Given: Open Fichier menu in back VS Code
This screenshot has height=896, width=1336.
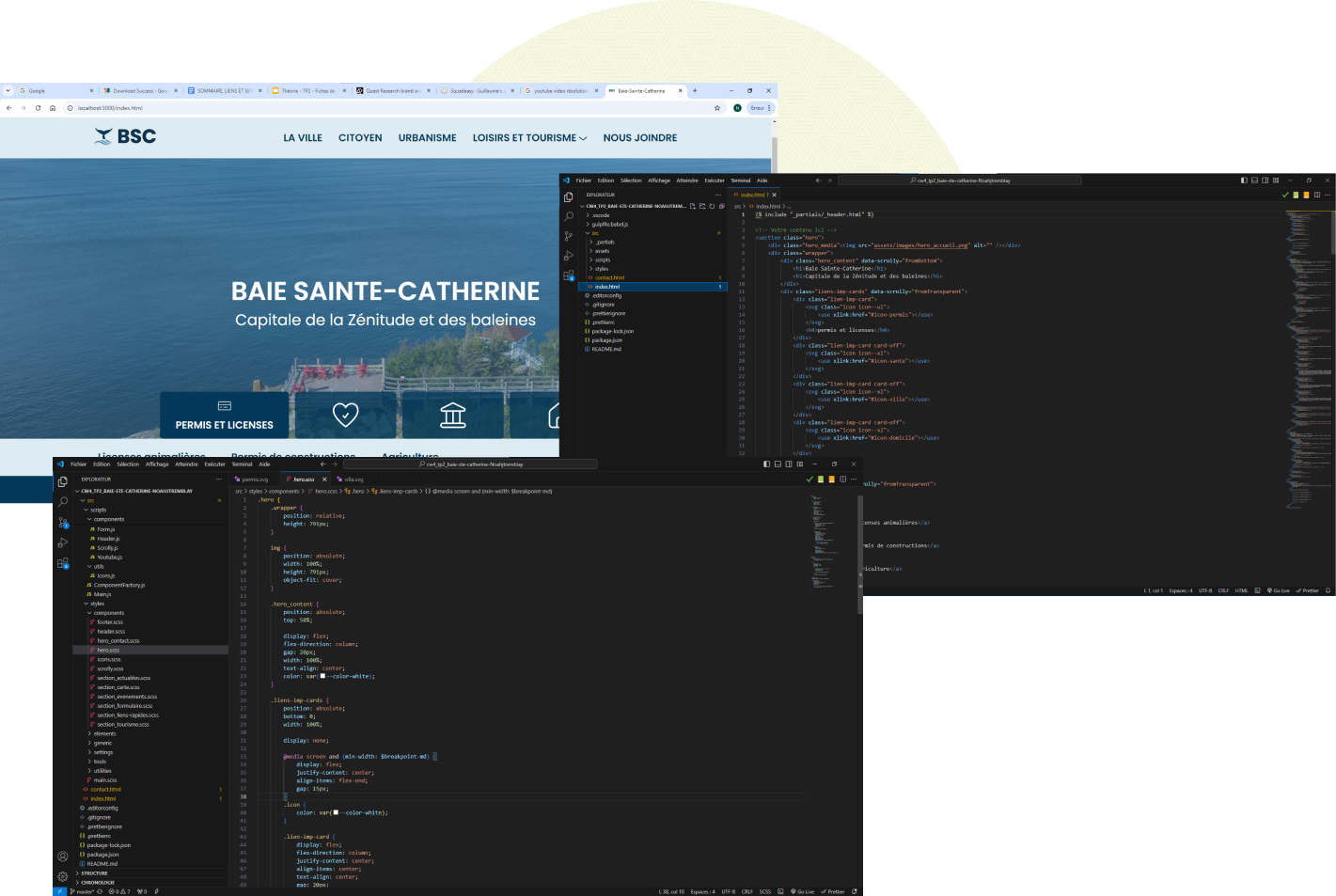Looking at the screenshot, I should coord(584,181).
